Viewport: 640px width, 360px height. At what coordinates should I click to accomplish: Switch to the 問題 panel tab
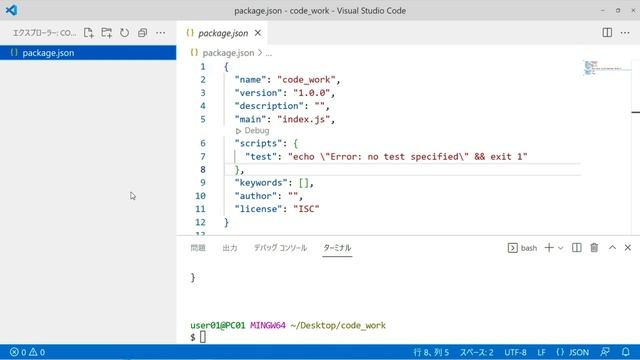(198, 248)
